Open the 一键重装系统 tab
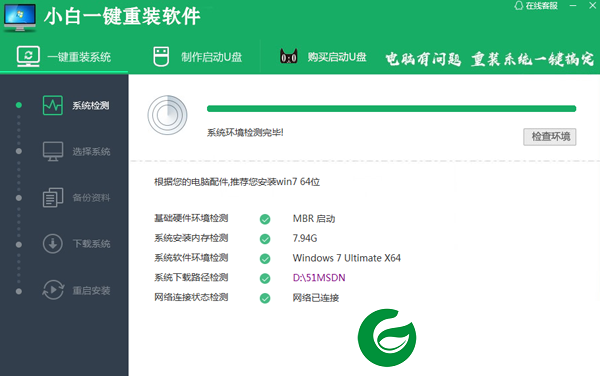Image resolution: width=600 pixels, height=376 pixels. pyautogui.click(x=64, y=57)
